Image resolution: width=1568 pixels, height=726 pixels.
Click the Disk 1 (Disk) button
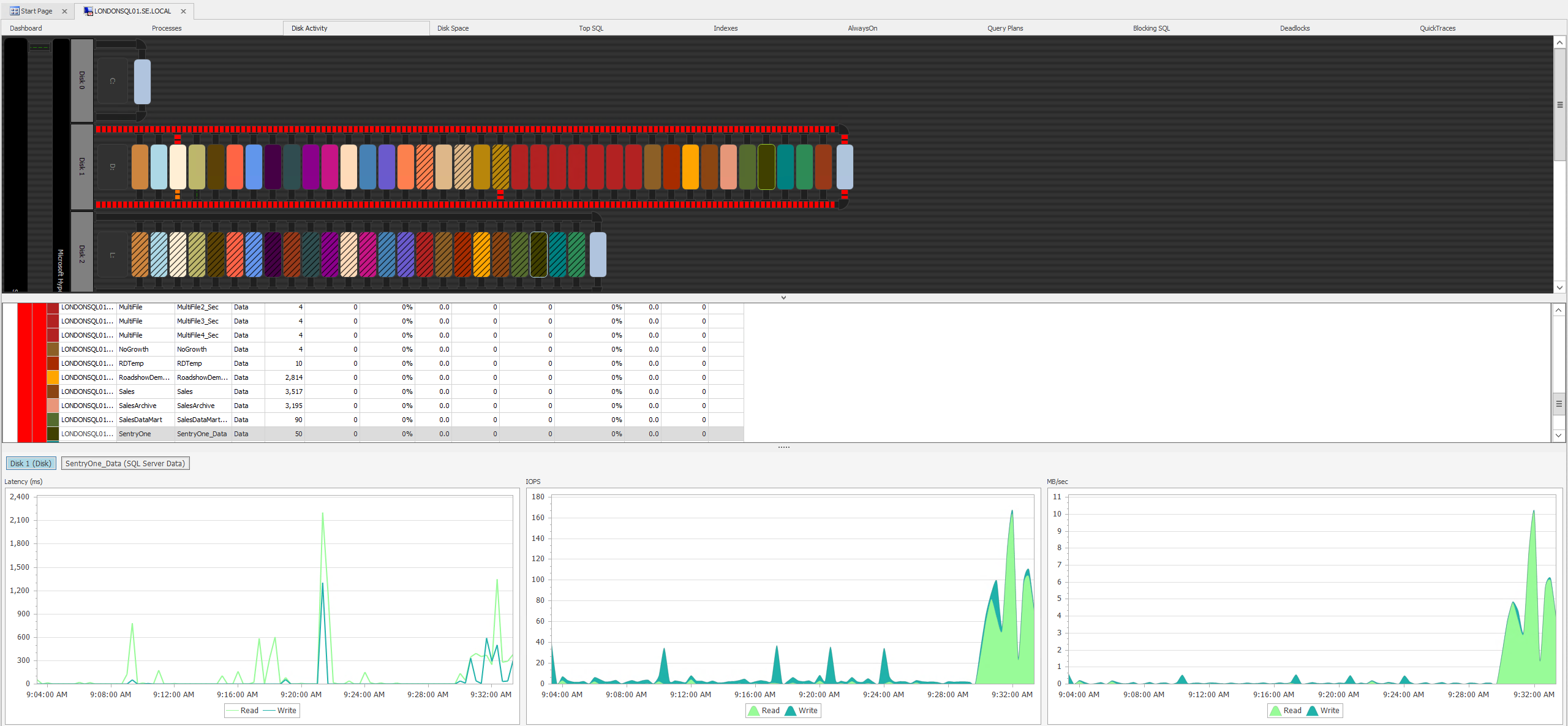pos(31,463)
